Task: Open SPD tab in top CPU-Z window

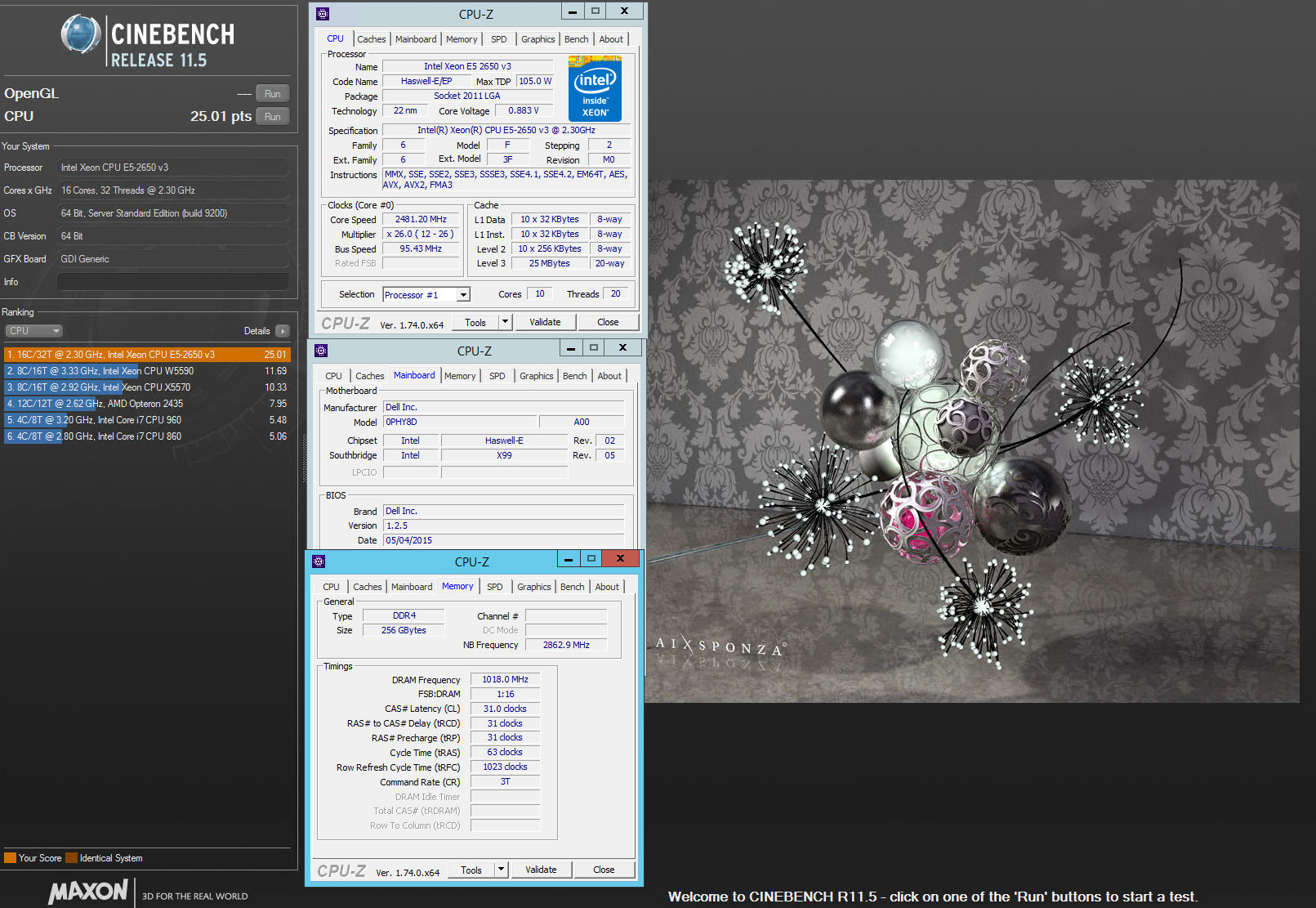Action: [x=499, y=39]
